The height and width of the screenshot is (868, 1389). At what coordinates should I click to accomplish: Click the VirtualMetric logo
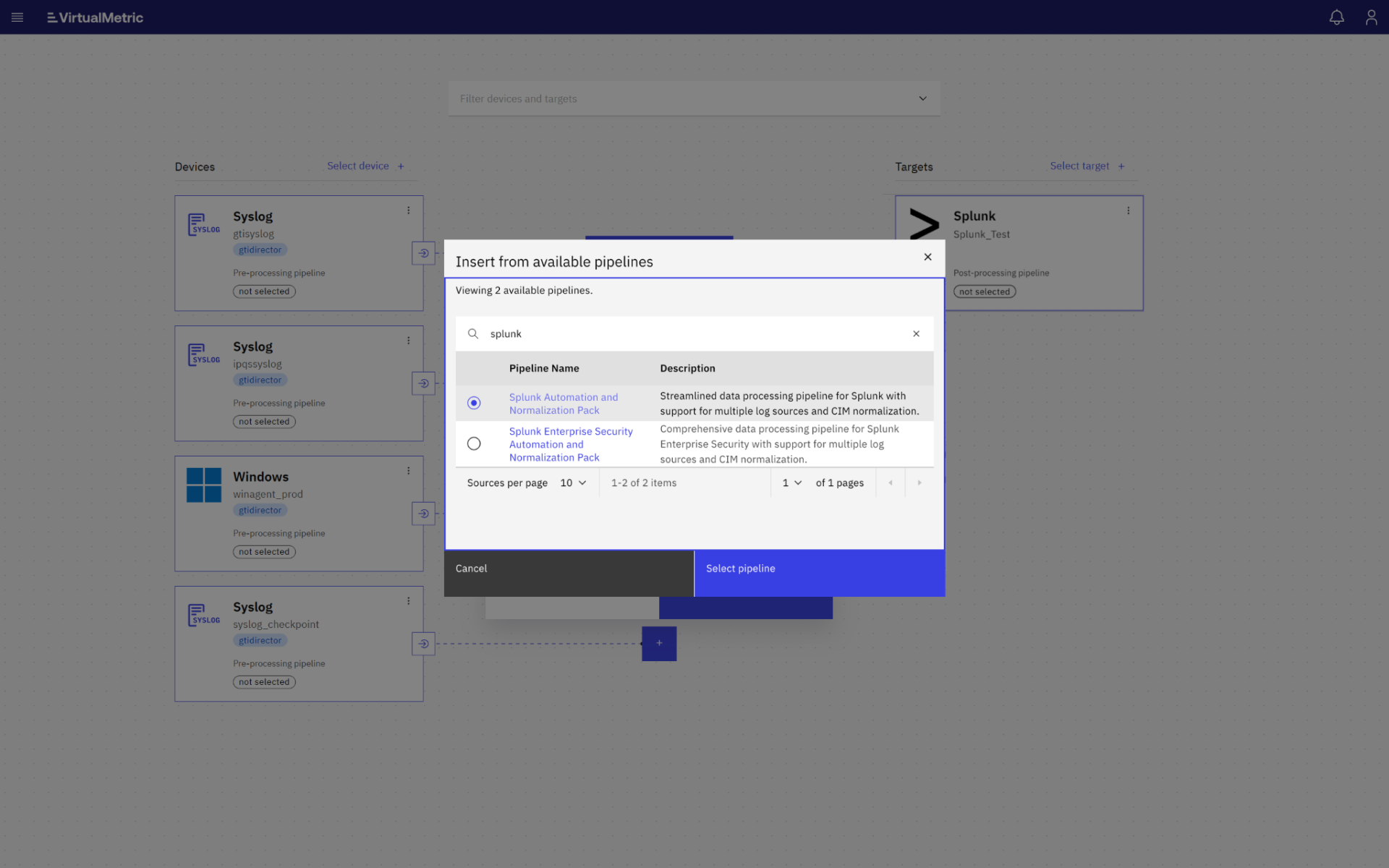(95, 17)
